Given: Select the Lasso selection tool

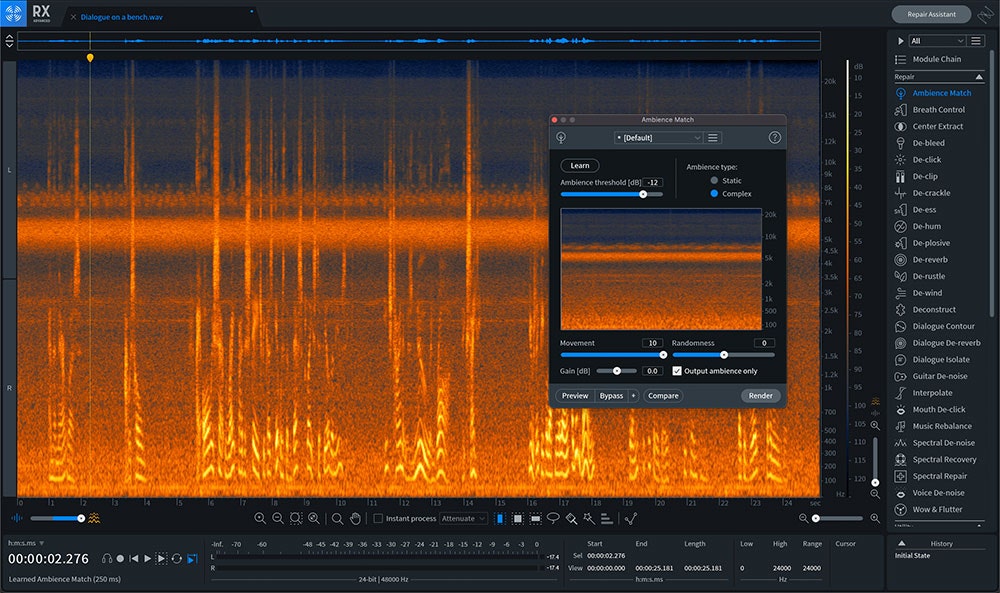Looking at the screenshot, I should (554, 518).
